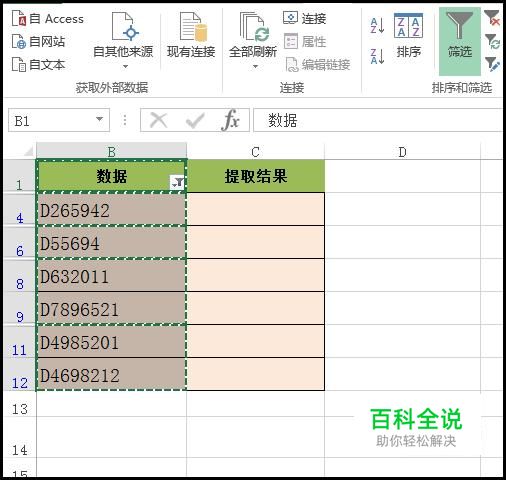Open filter dropdown in 数据 header
The image size is (506, 480).
[177, 182]
